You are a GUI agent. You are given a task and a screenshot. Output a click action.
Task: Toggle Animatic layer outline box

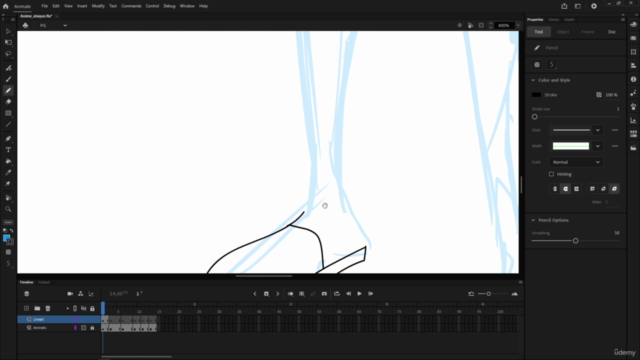coord(84,328)
